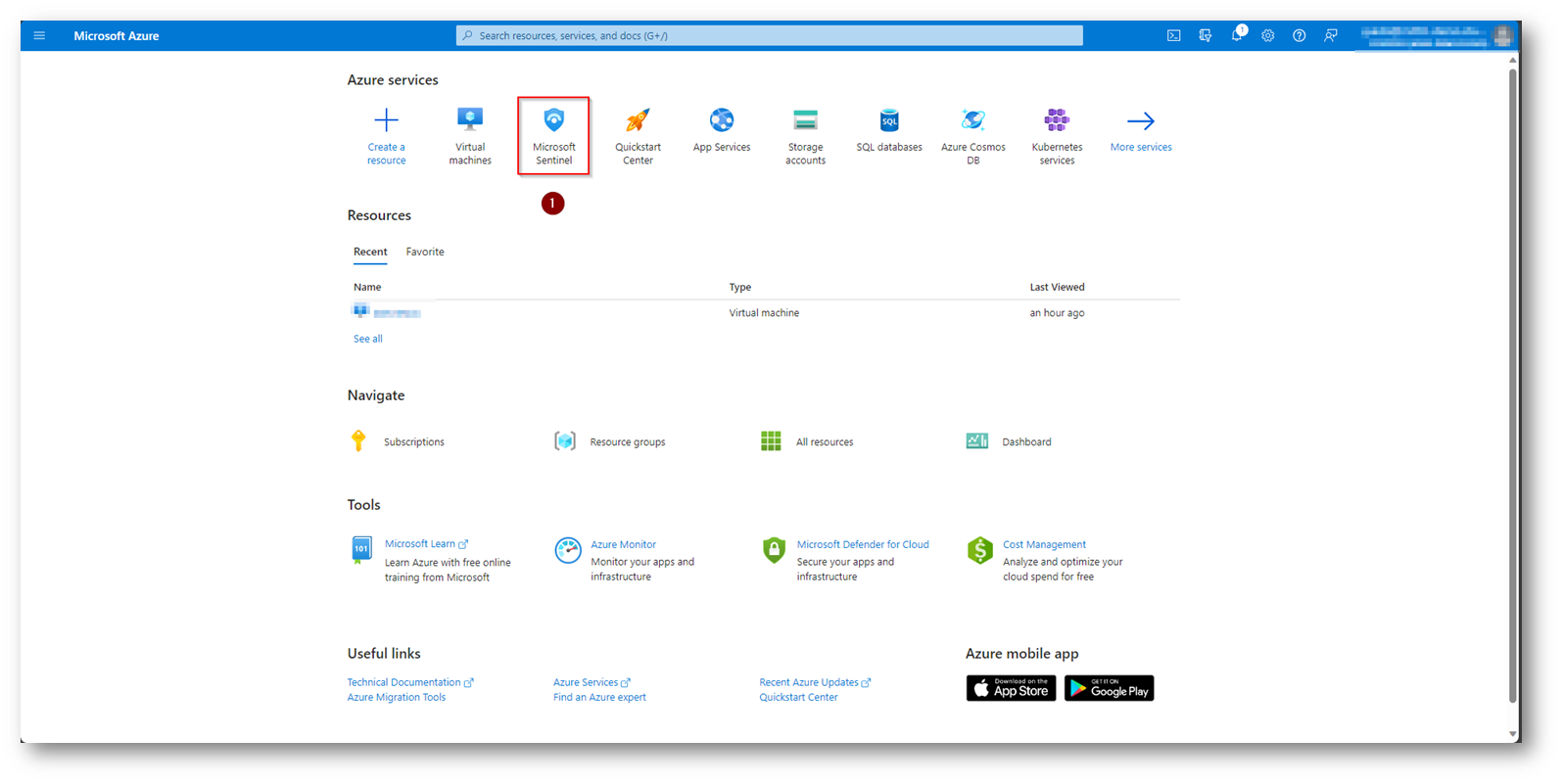Launch Quickstart Center rocket icon

pos(638,120)
